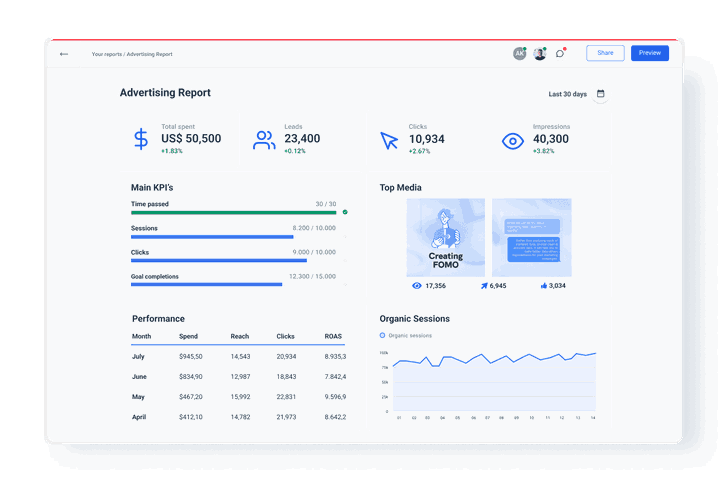Click the 8.200 / 10.000 sessions value
Screen dimensions: 728x482
(x=314, y=228)
